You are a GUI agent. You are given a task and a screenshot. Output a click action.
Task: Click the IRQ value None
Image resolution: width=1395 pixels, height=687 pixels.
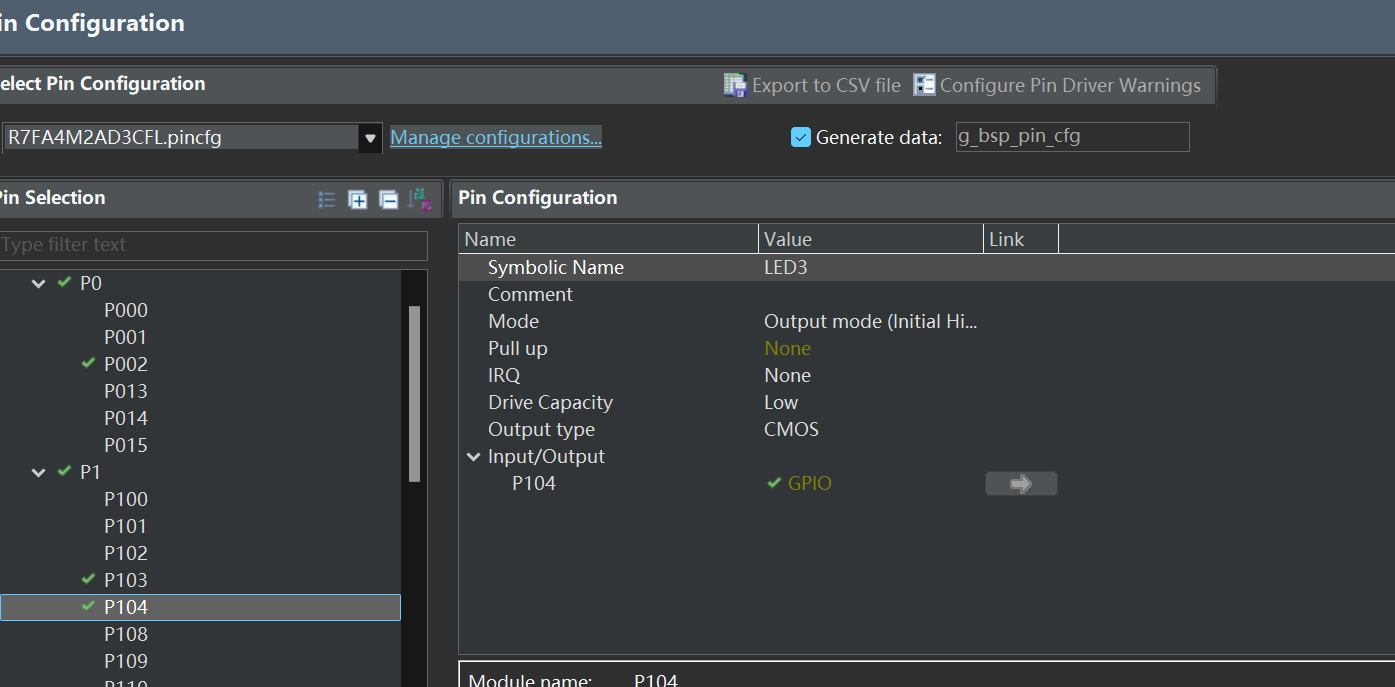tap(787, 376)
